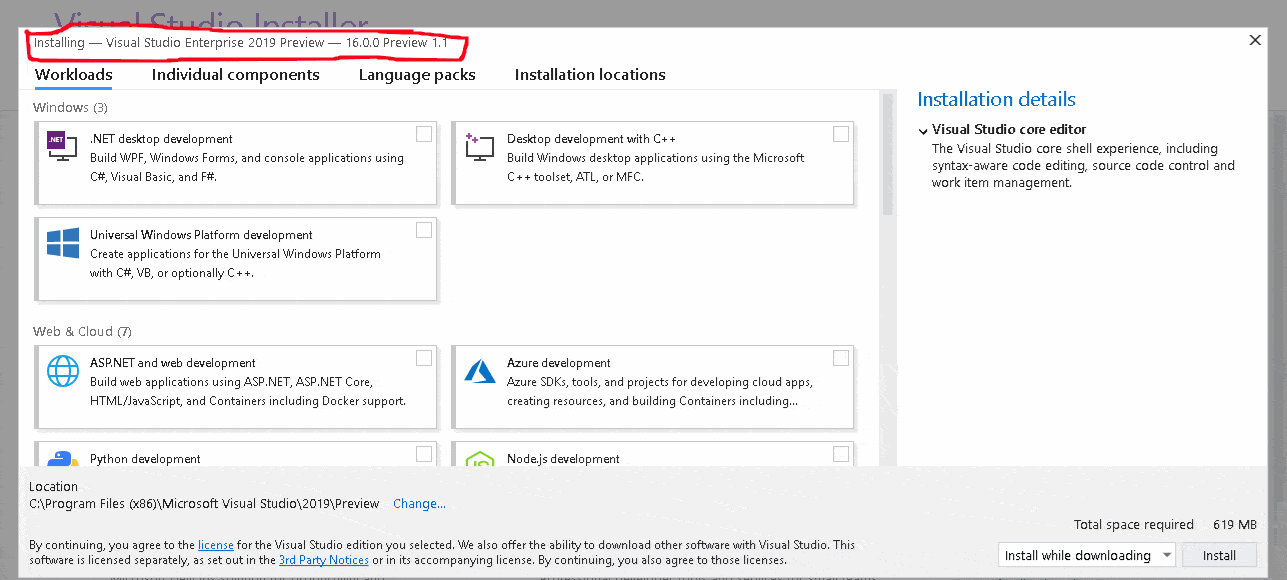Collapse the Visual Studio core editor section

(x=923, y=131)
